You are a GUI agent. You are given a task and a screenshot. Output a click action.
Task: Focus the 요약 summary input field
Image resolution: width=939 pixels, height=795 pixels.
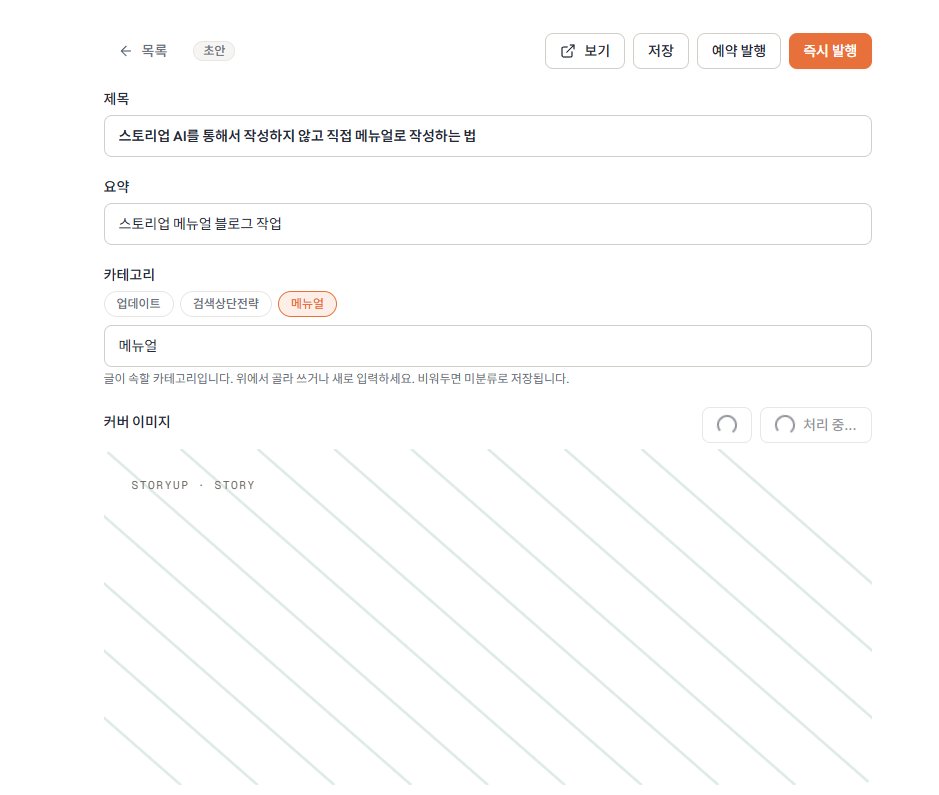tap(487, 224)
